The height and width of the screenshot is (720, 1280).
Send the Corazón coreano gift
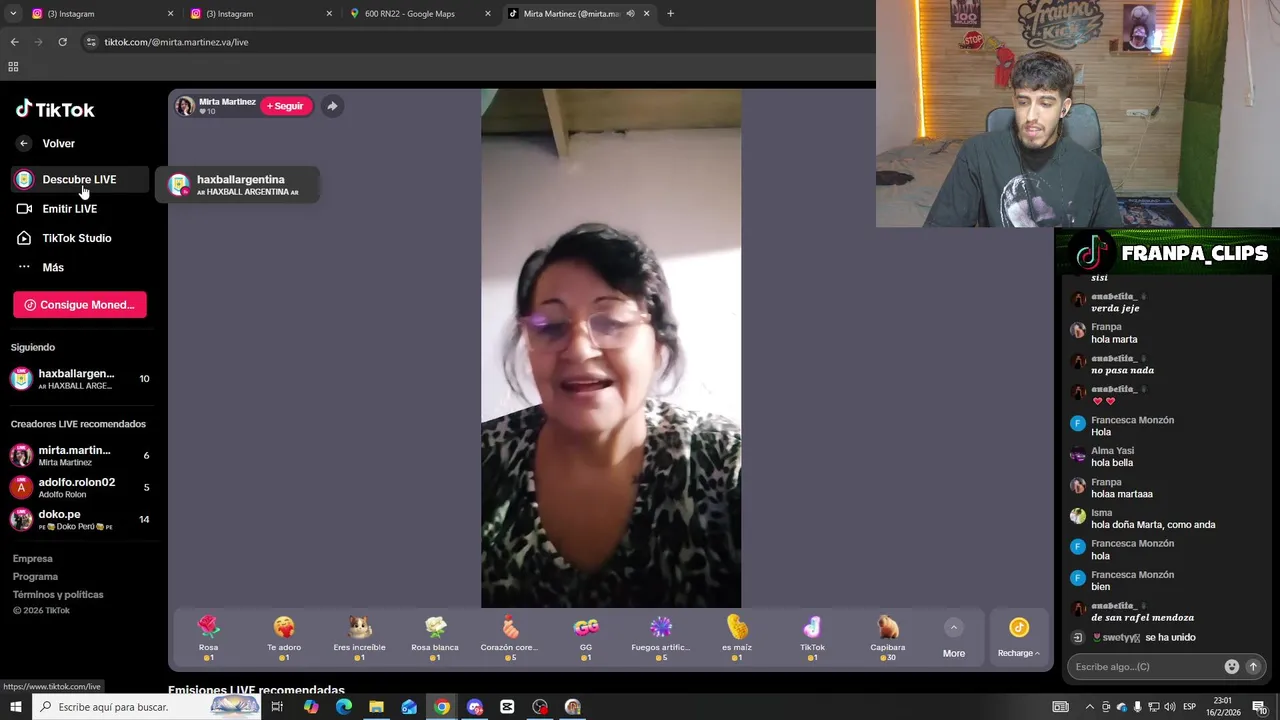pyautogui.click(x=510, y=637)
